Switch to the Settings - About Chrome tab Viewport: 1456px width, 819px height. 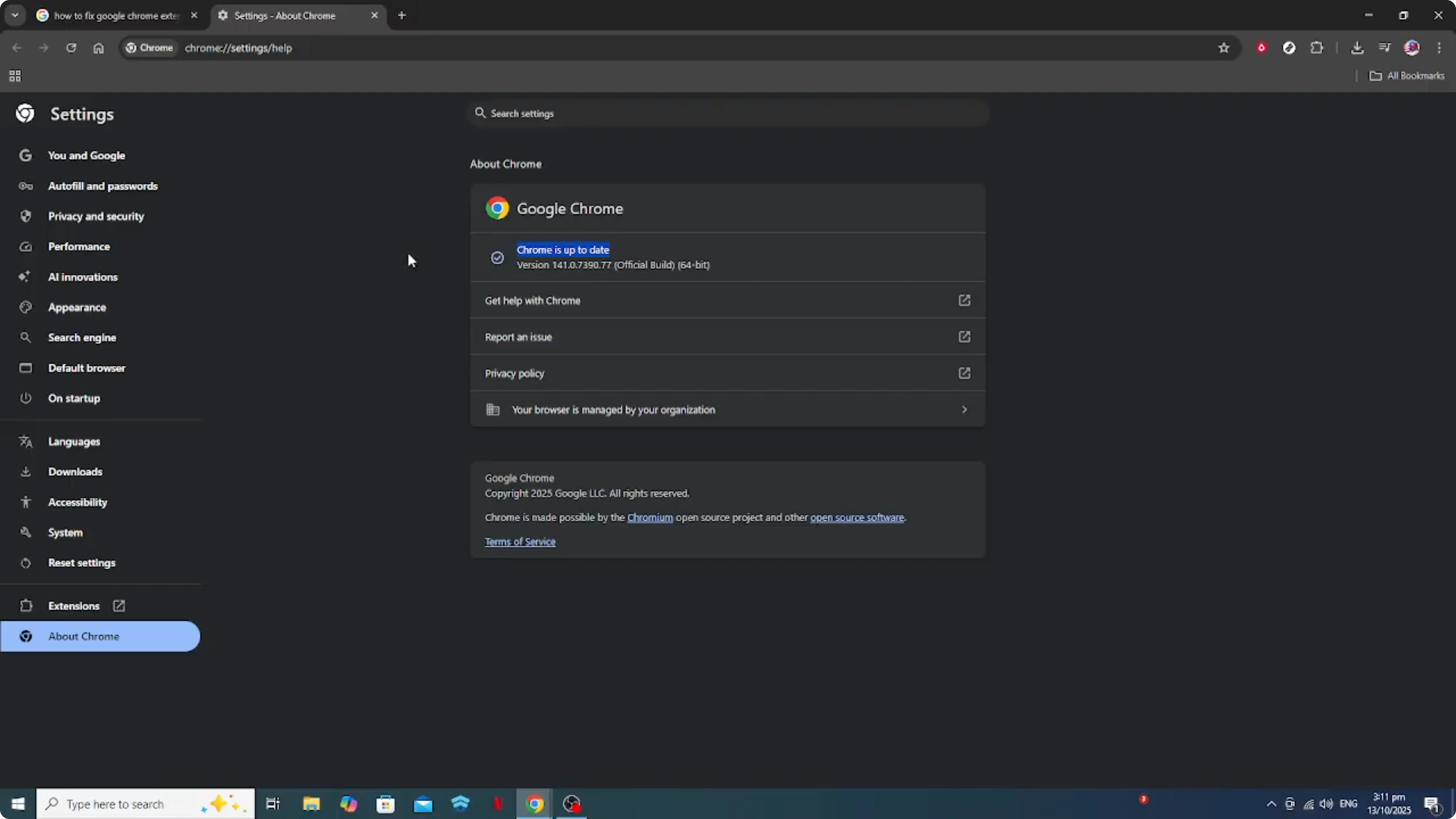pos(288,15)
